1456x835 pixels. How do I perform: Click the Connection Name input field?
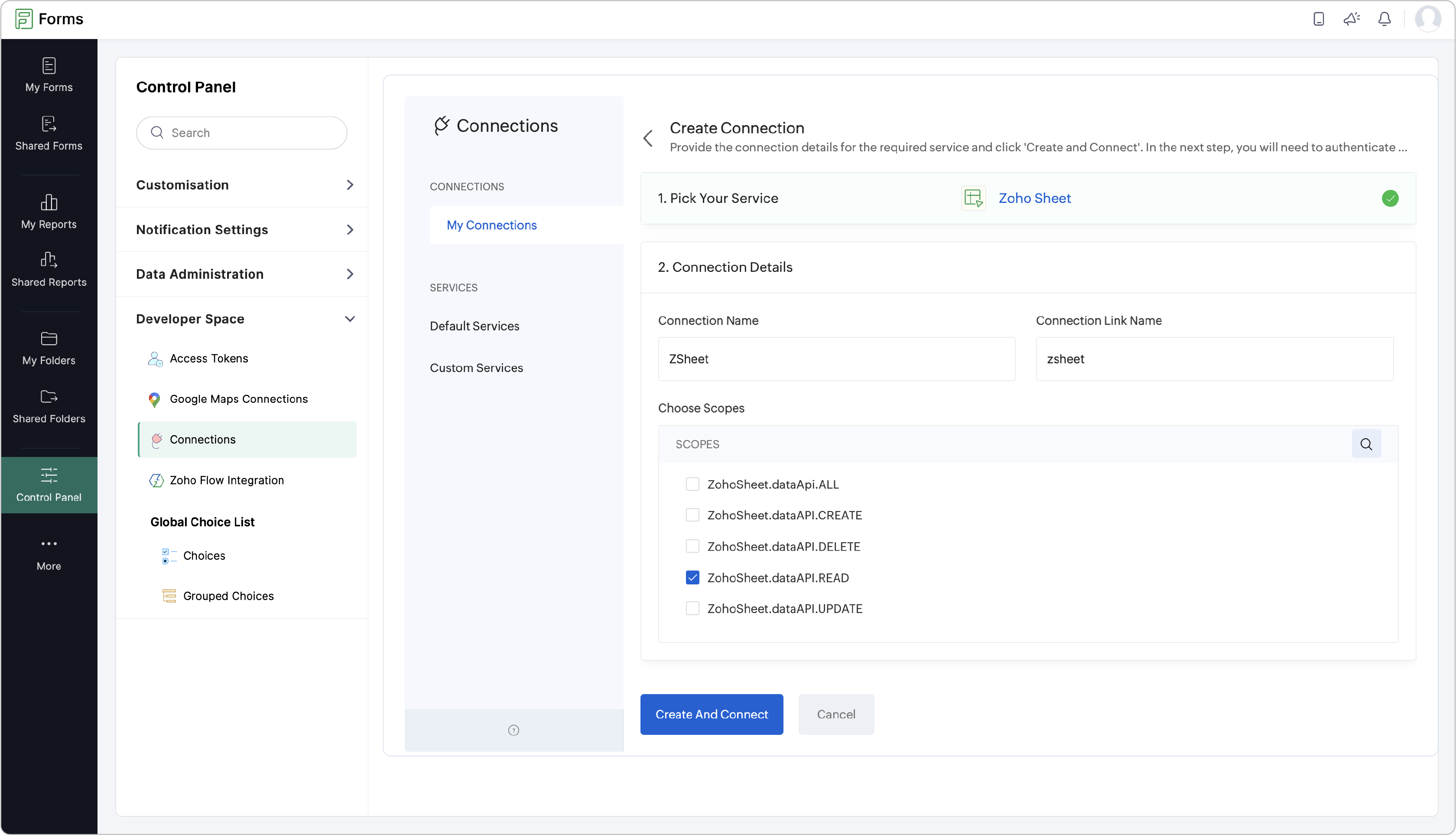(836, 359)
